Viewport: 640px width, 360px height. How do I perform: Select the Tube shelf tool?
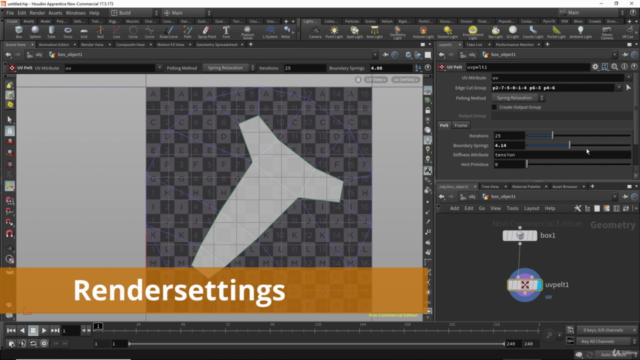click(51, 32)
